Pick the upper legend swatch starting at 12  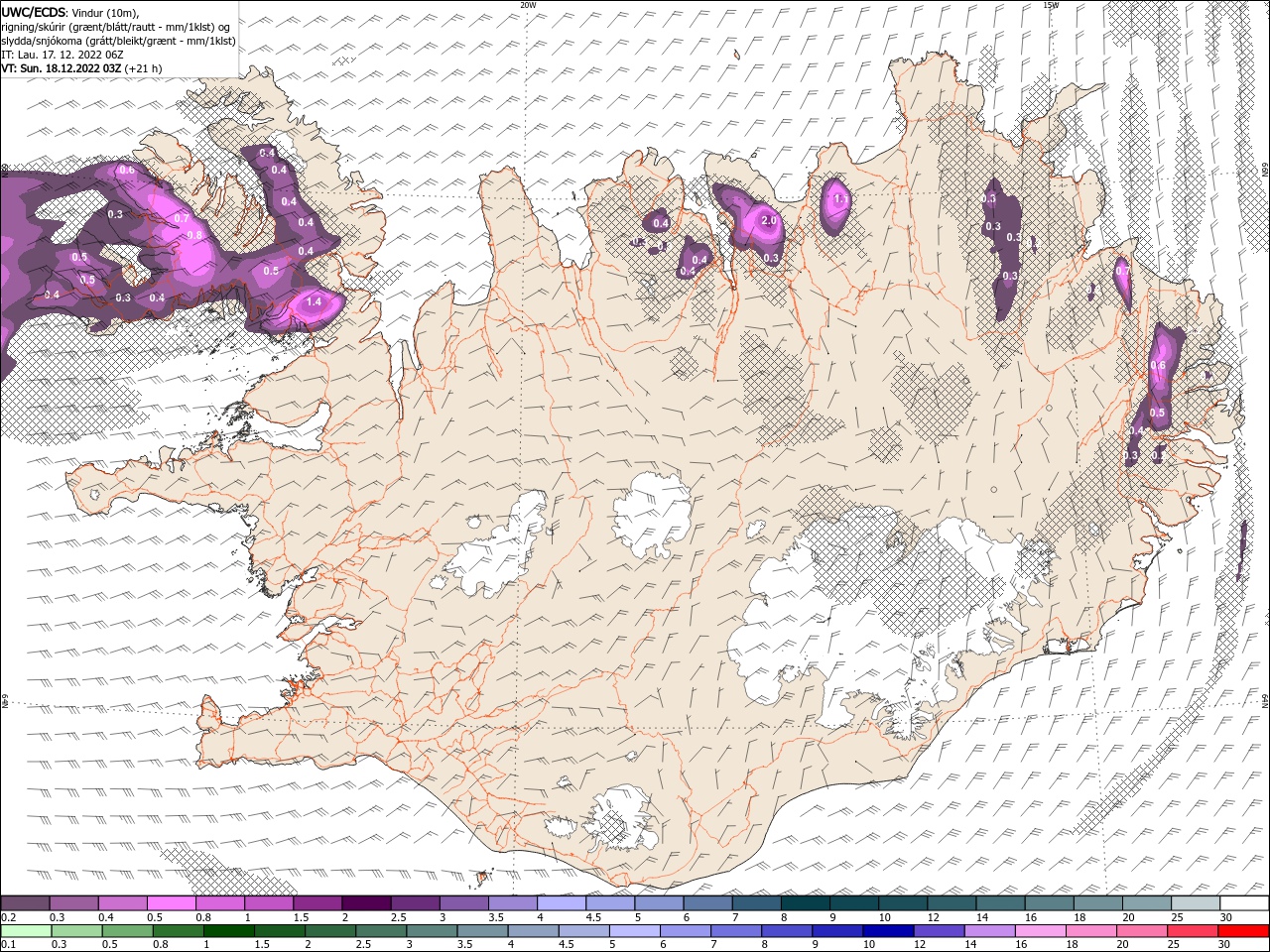952,903
